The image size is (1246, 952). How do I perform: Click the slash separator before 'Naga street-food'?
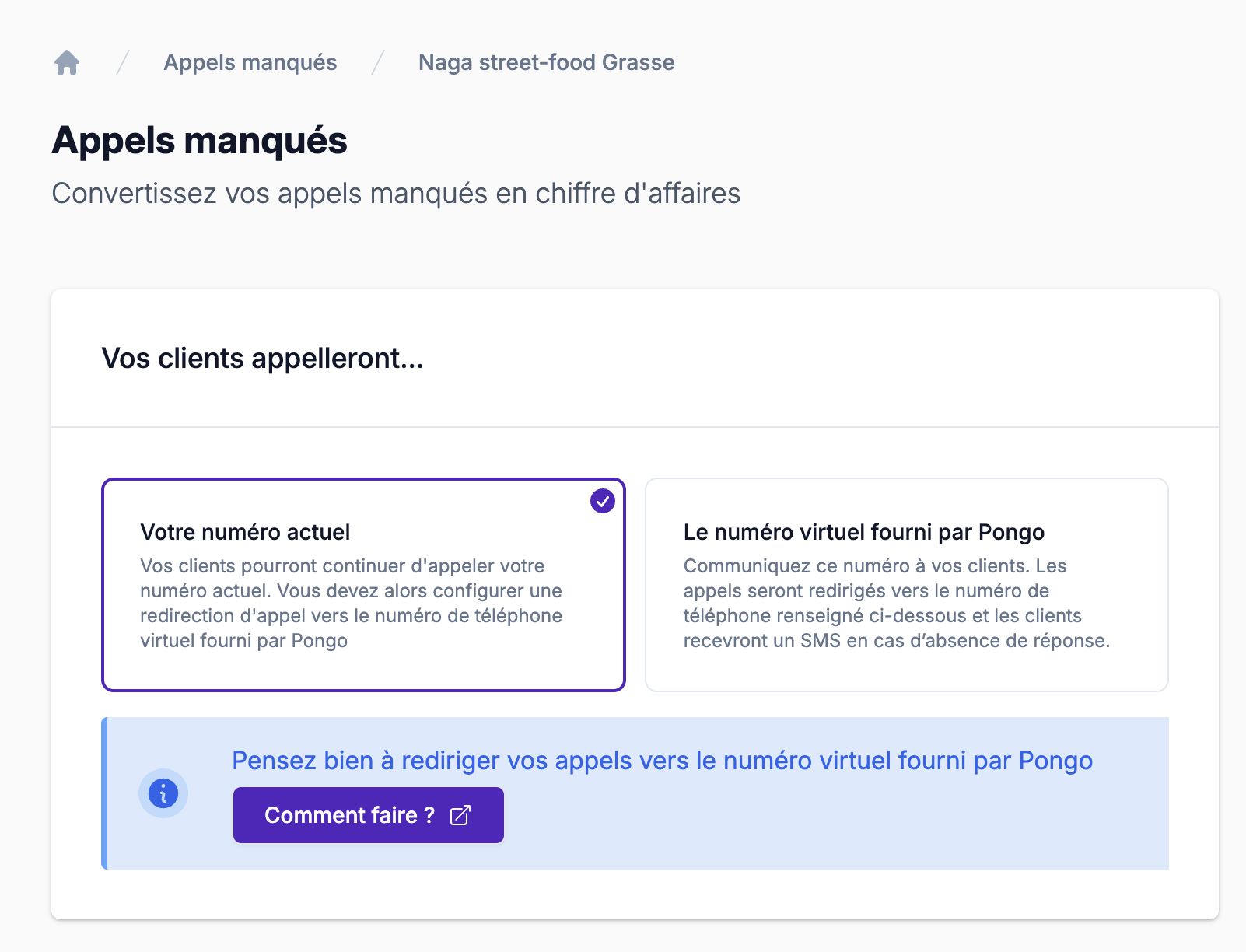pos(378,62)
